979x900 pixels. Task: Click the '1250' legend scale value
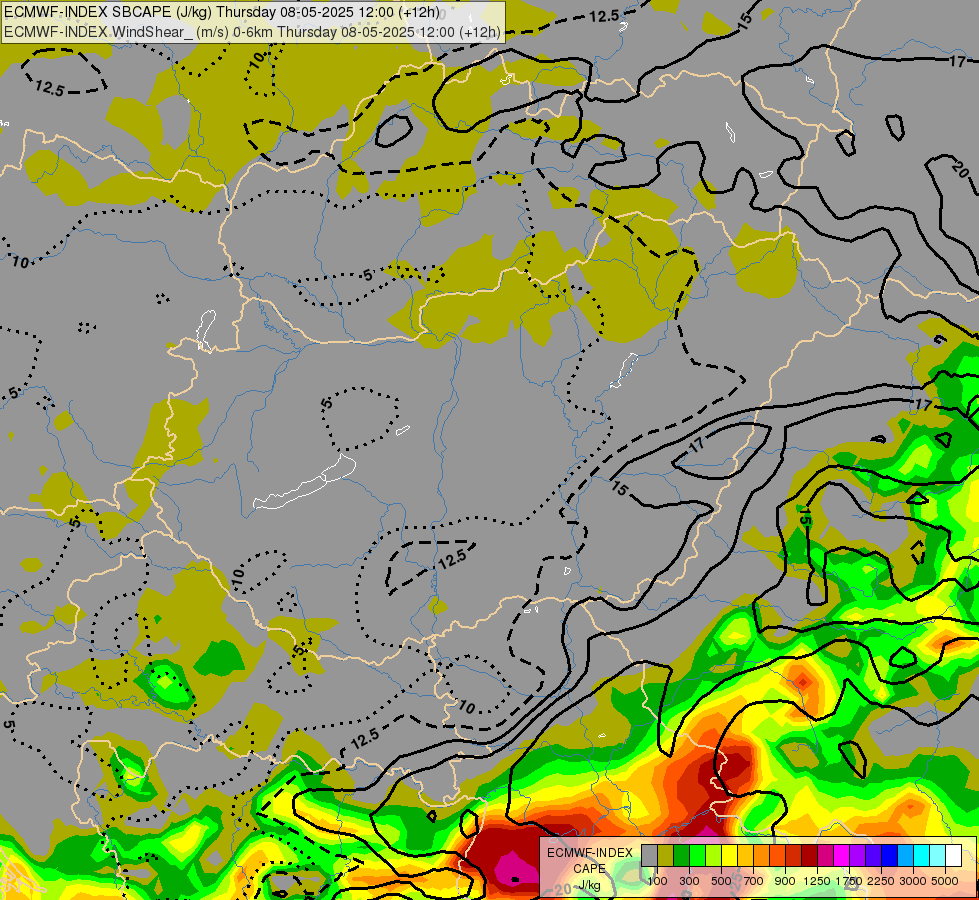(817, 881)
